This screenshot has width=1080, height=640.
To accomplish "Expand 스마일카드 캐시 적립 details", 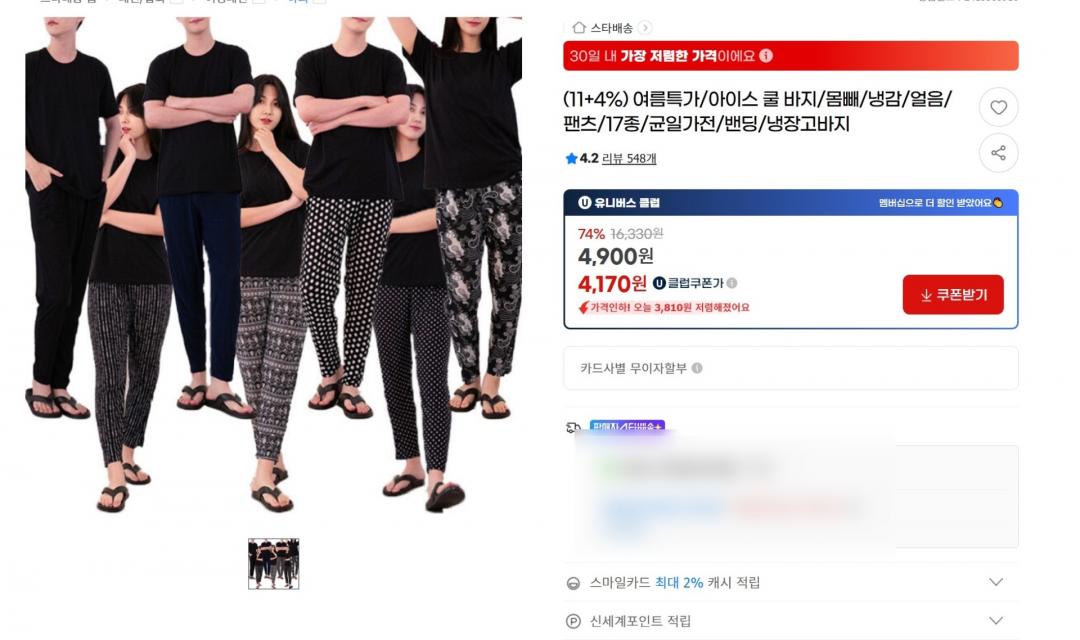I will point(995,582).
